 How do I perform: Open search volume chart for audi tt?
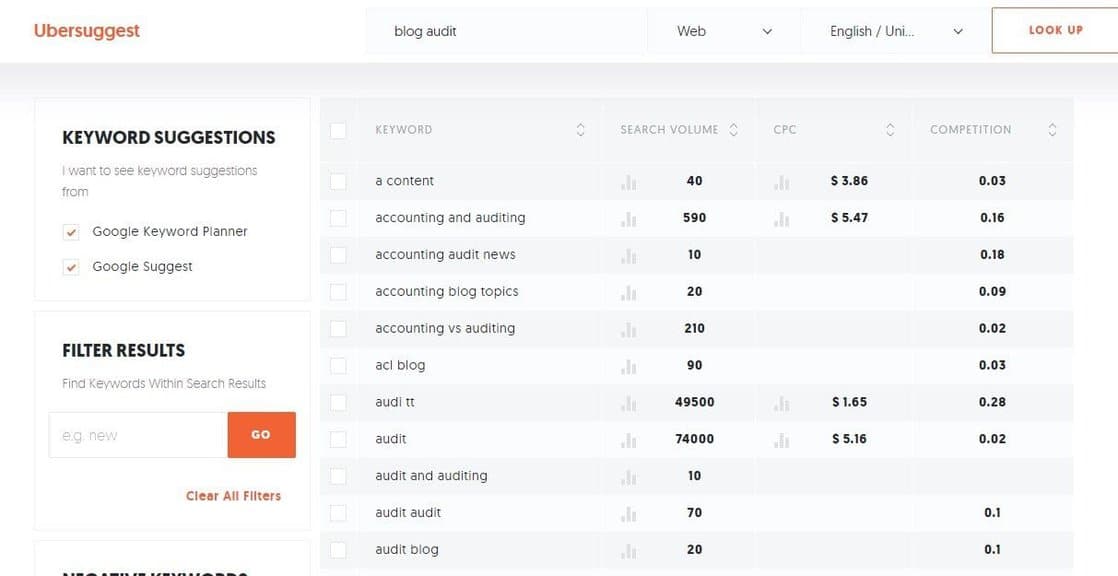pos(628,403)
